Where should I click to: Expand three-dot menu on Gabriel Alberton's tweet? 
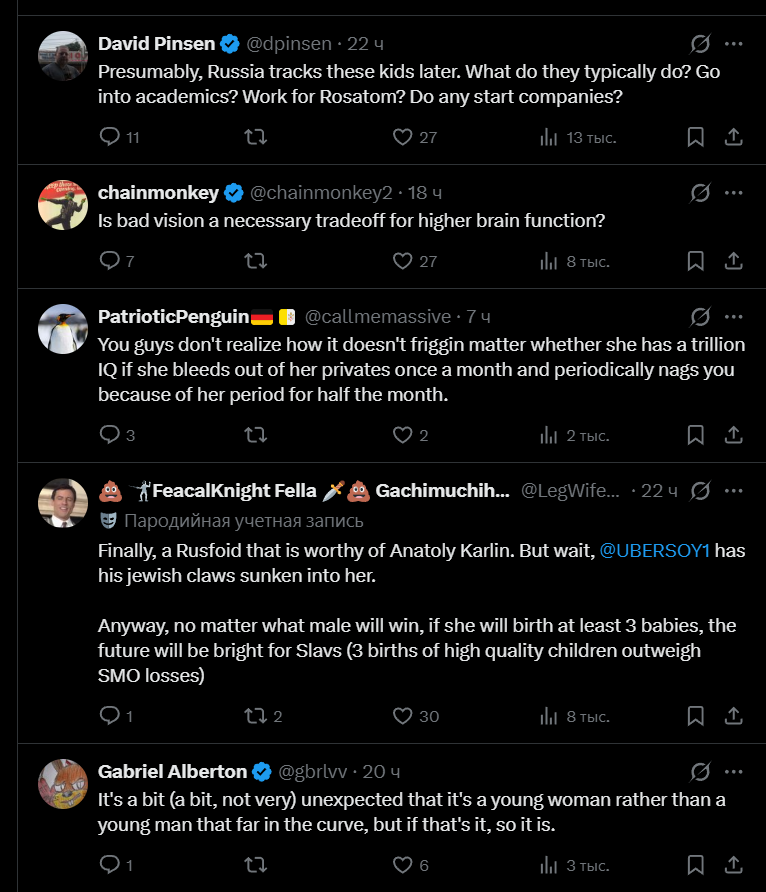[x=734, y=772]
